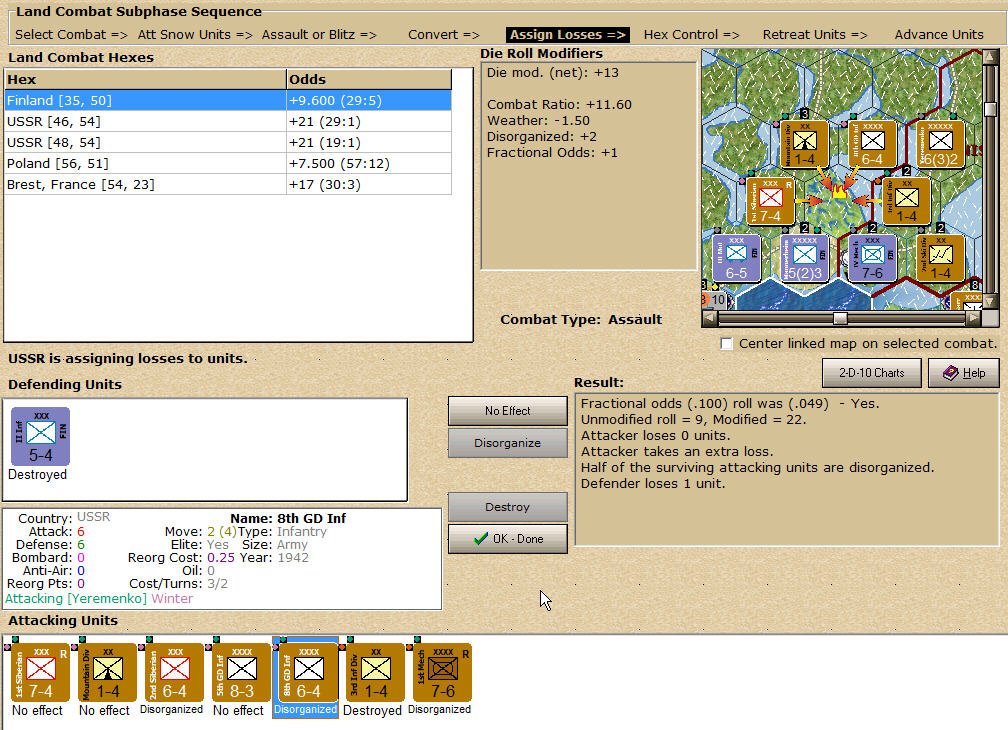Click the Finnish IV Mech 7-6 counter on map
Image resolution: width=1008 pixels, height=730 pixels.
tap(872, 258)
